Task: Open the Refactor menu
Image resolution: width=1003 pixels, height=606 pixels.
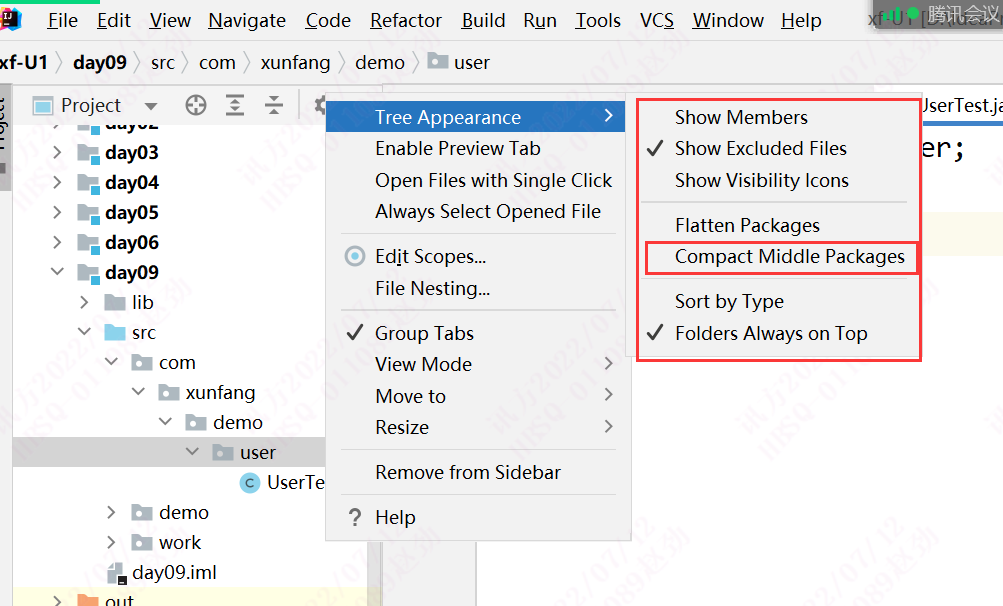Action: tap(406, 21)
